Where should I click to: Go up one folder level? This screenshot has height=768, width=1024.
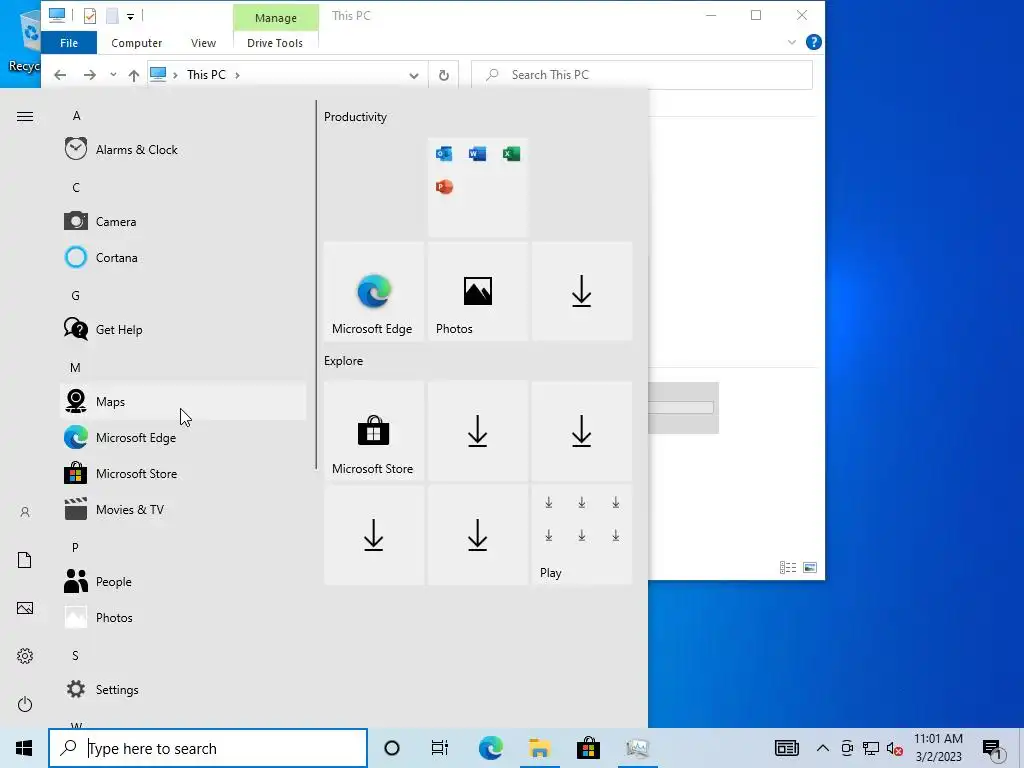click(x=134, y=75)
